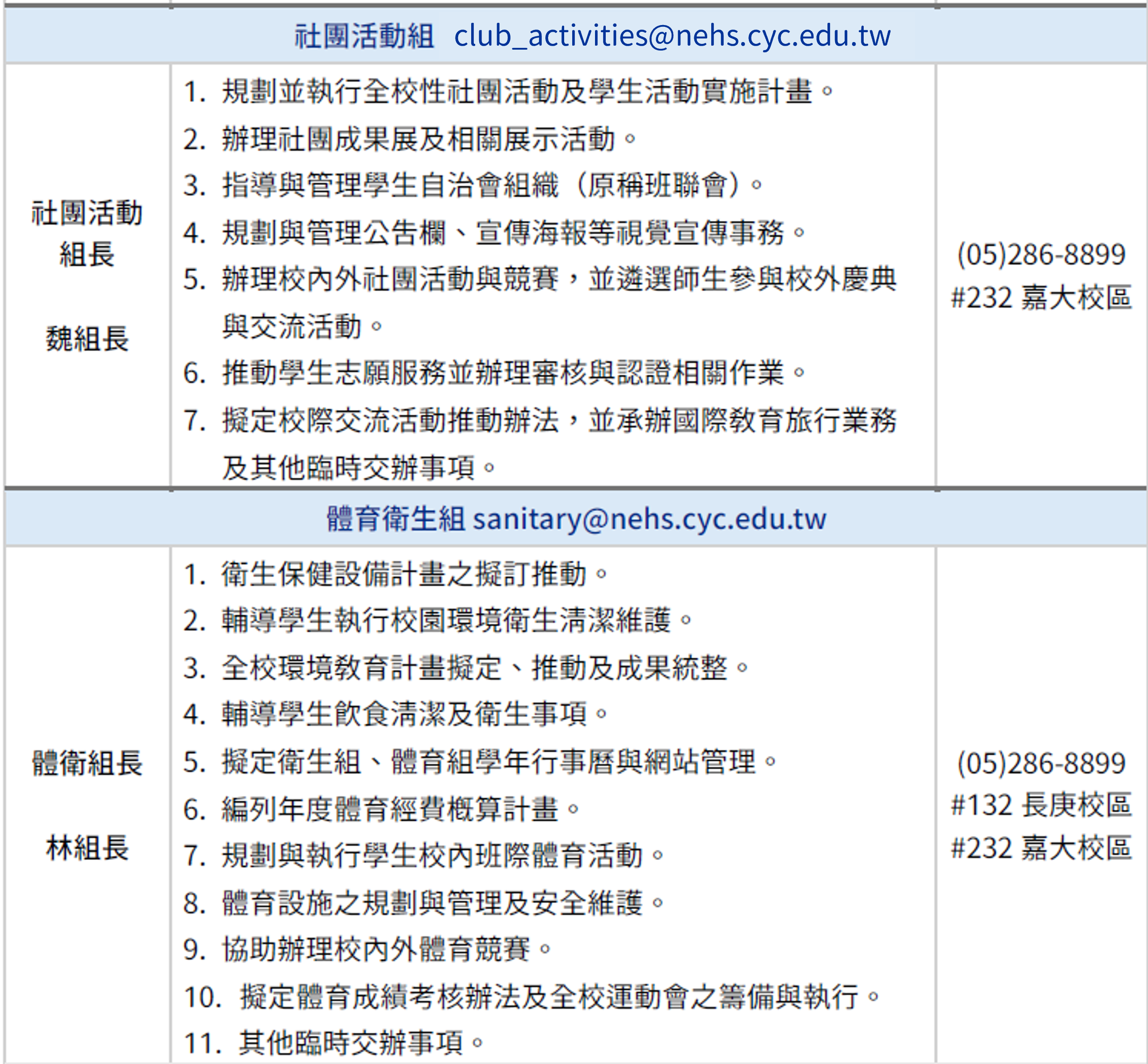Click the 社團活動組 header text

pyautogui.click(x=364, y=36)
